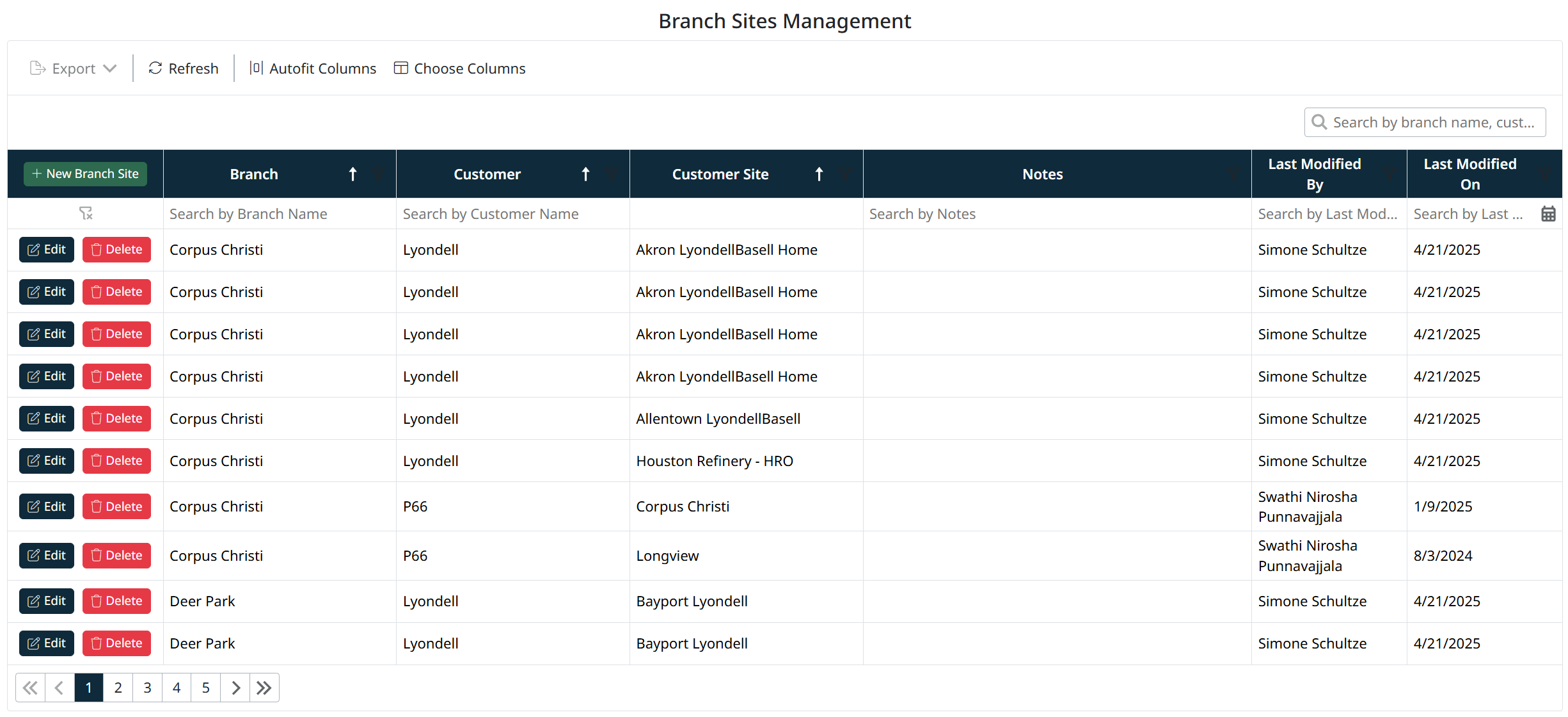The height and width of the screenshot is (717, 1568).
Task: Open Branch column filter menu
Action: pyautogui.click(x=379, y=173)
